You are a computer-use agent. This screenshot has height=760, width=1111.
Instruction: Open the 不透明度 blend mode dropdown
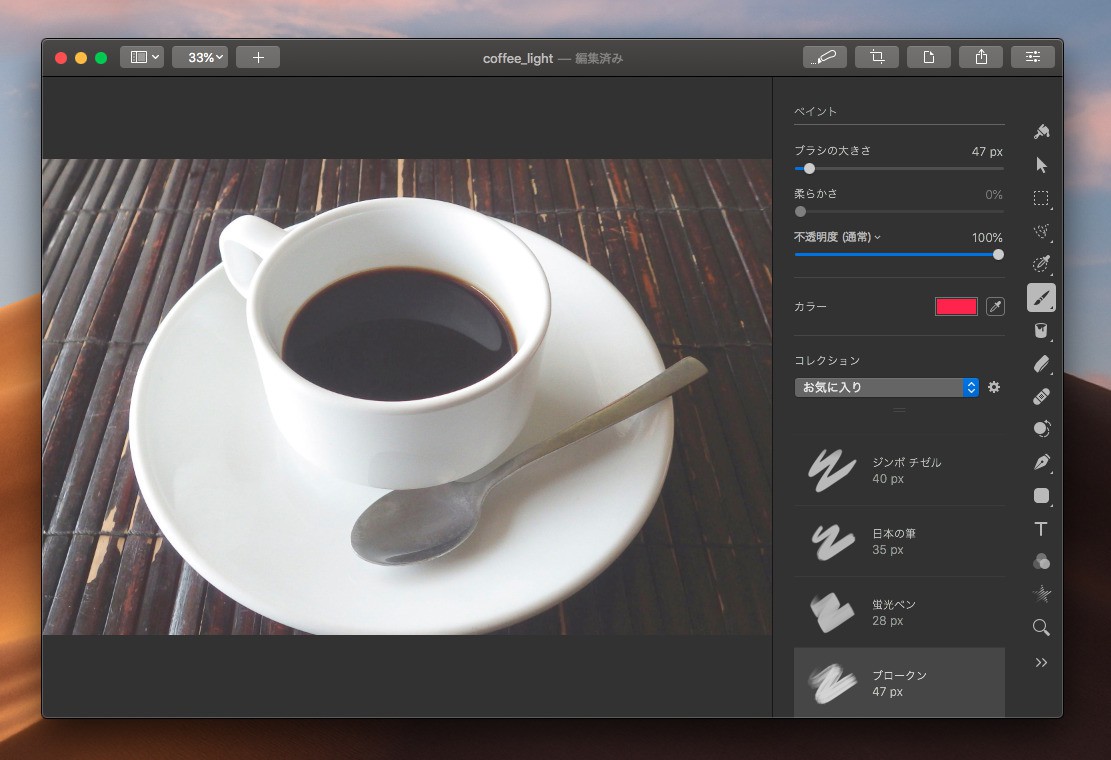click(x=838, y=237)
